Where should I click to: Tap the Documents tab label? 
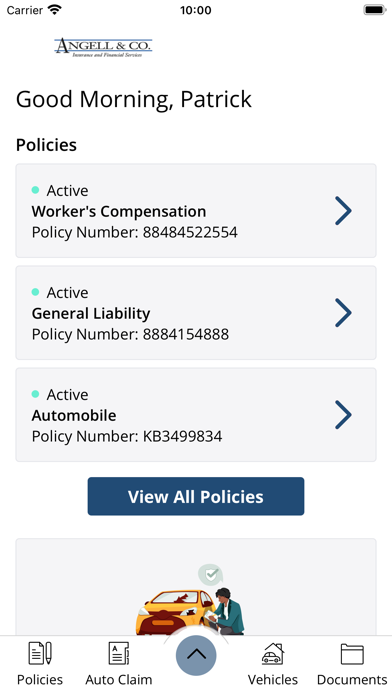(x=352, y=680)
